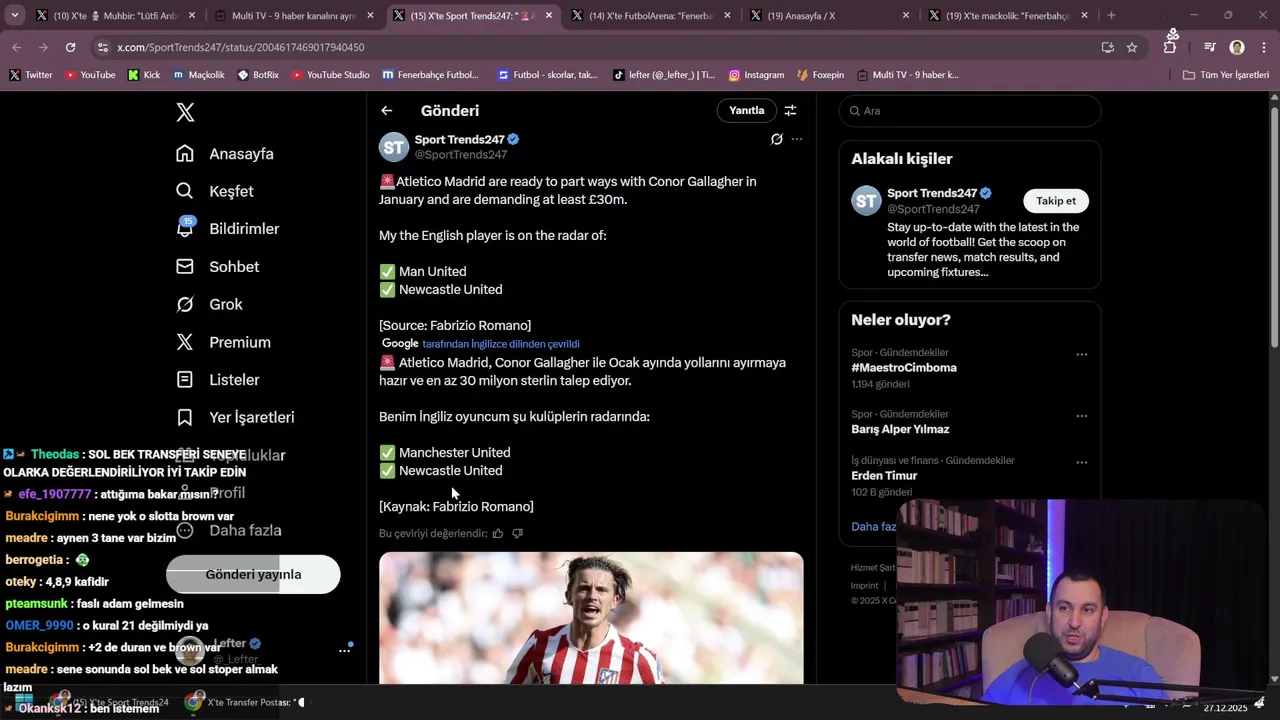Screen dimensions: 1280x720
Task: Reload the page in the browser toolbar
Action: click(x=70, y=47)
